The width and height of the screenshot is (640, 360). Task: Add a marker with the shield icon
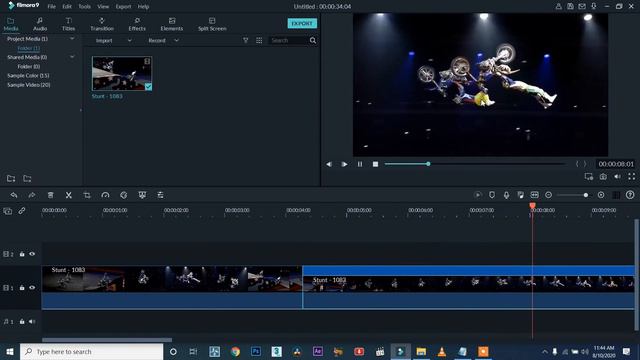click(x=492, y=195)
